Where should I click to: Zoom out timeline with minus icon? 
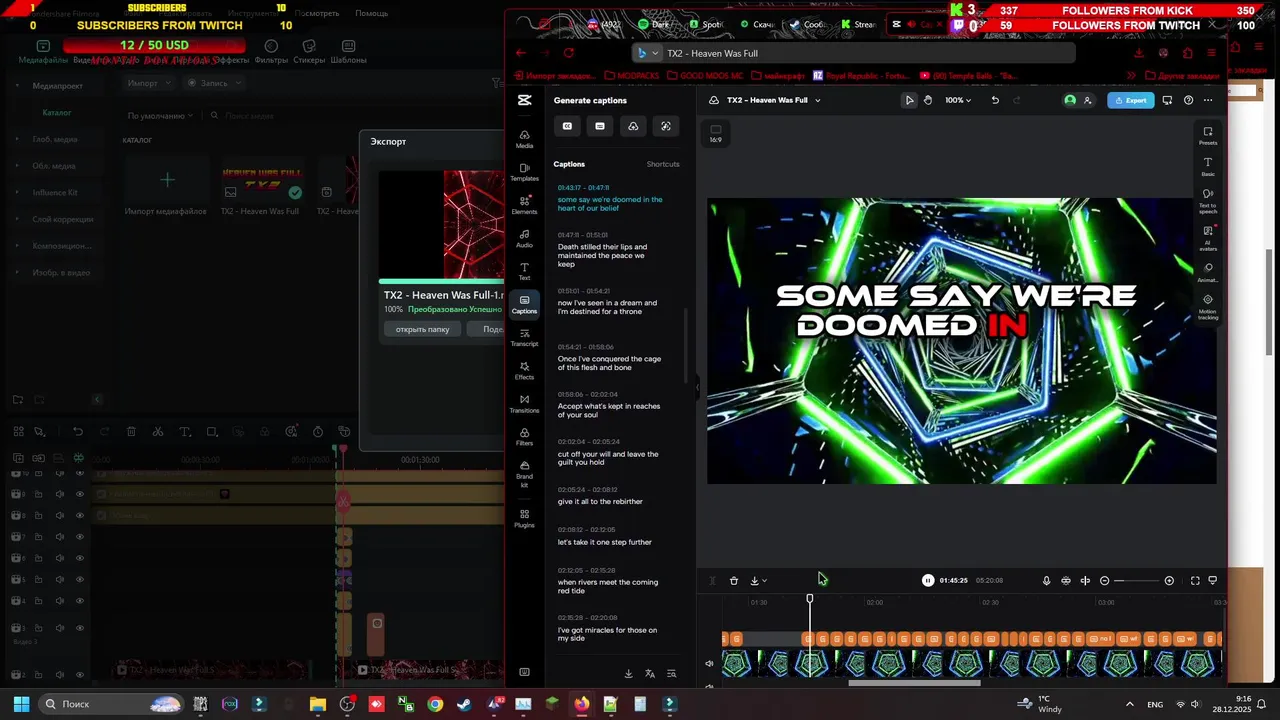pos(1104,581)
